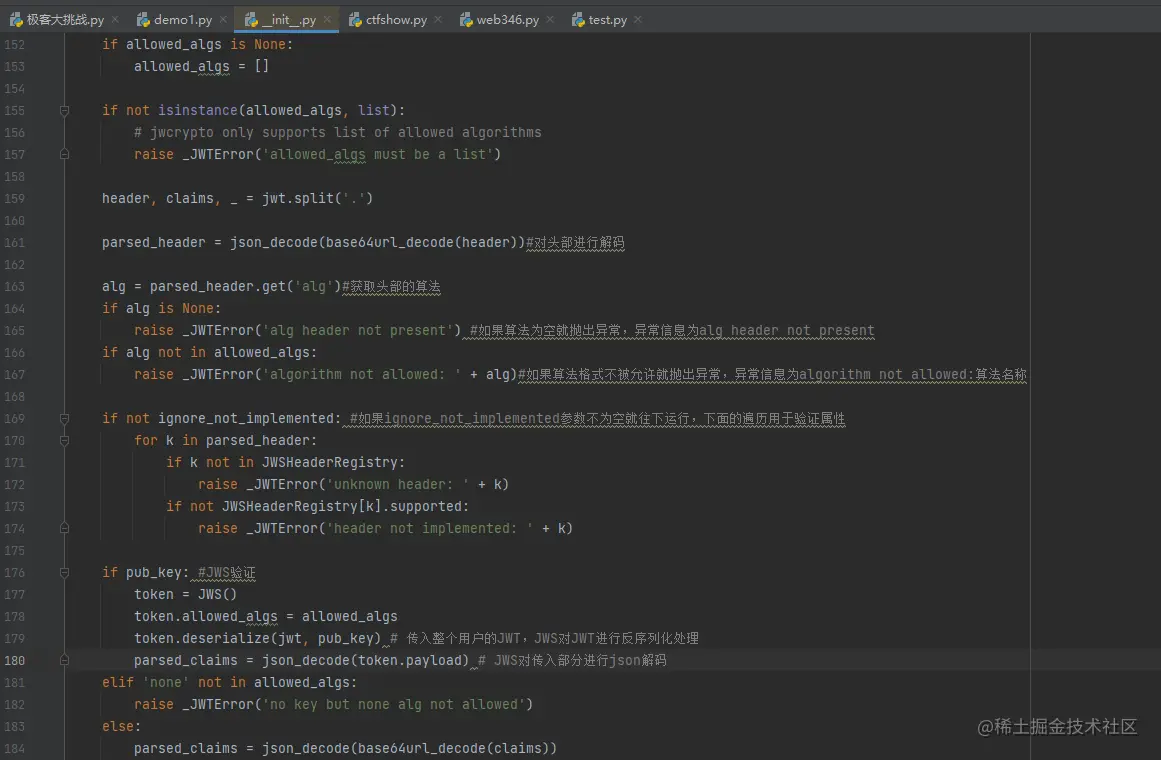Collapse the for-loop fold at line 170
This screenshot has height=760, width=1161.
[x=64, y=441]
